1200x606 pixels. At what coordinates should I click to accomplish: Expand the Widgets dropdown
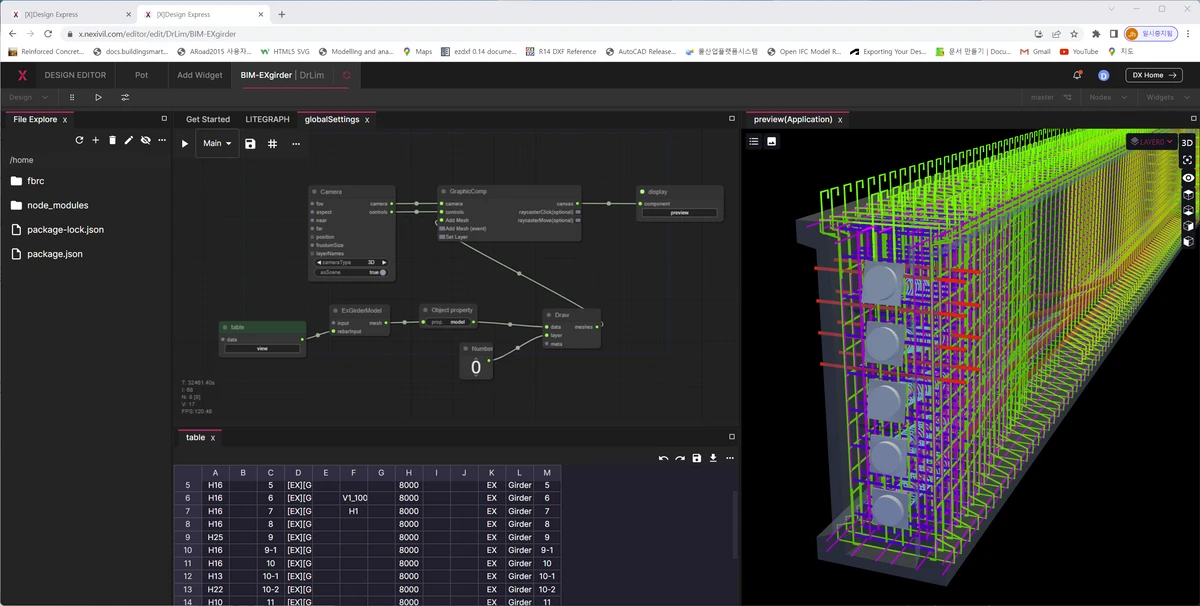[x=1166, y=97]
